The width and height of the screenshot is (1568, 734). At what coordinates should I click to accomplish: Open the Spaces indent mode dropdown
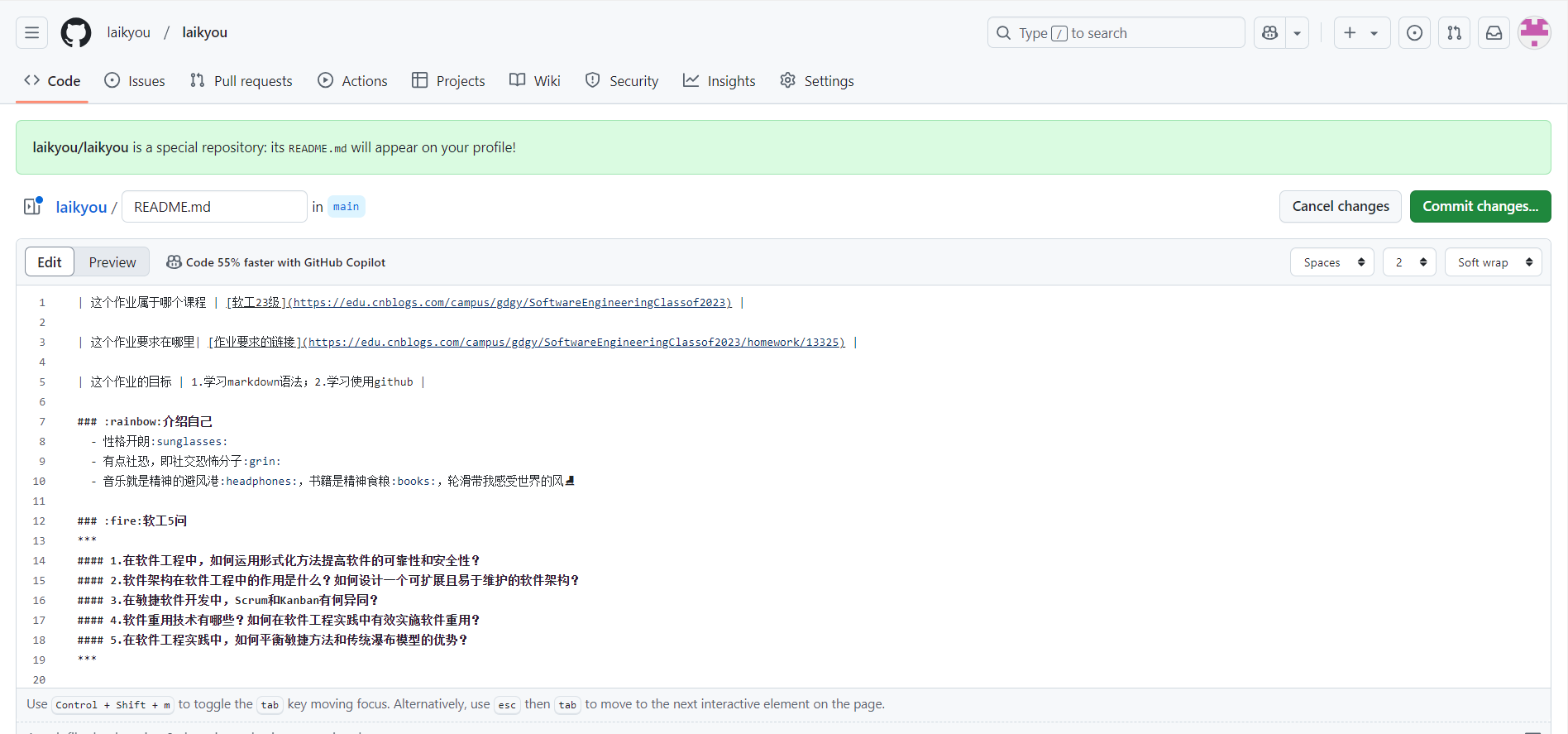pos(1331,262)
